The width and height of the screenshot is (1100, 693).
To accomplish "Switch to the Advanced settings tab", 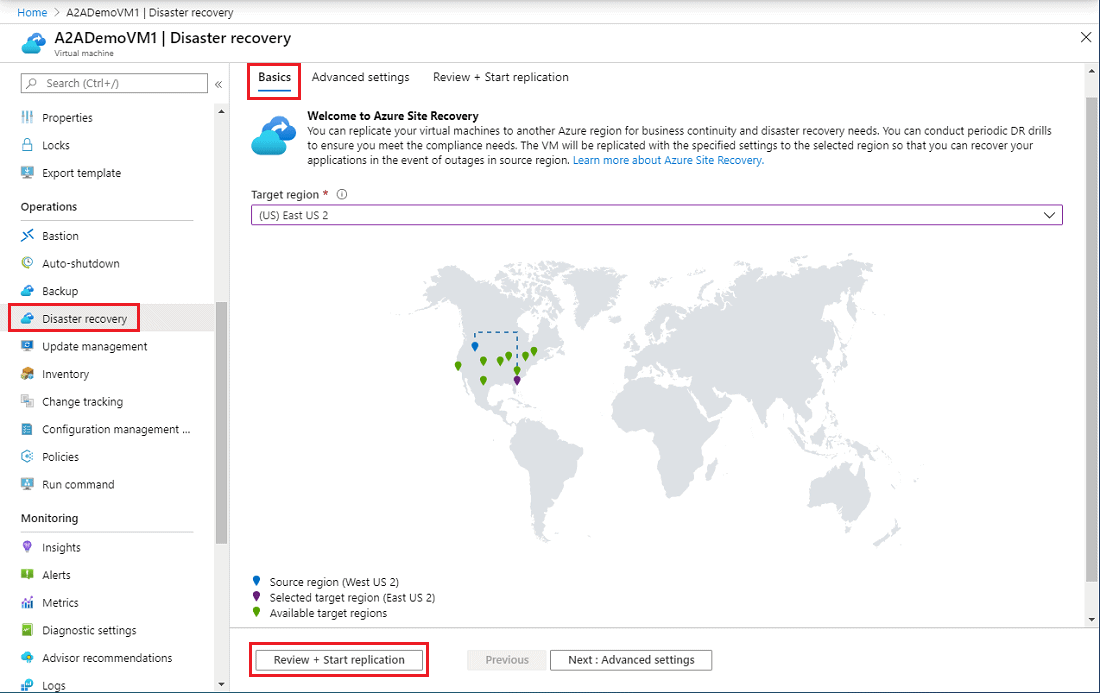I will (x=360, y=77).
